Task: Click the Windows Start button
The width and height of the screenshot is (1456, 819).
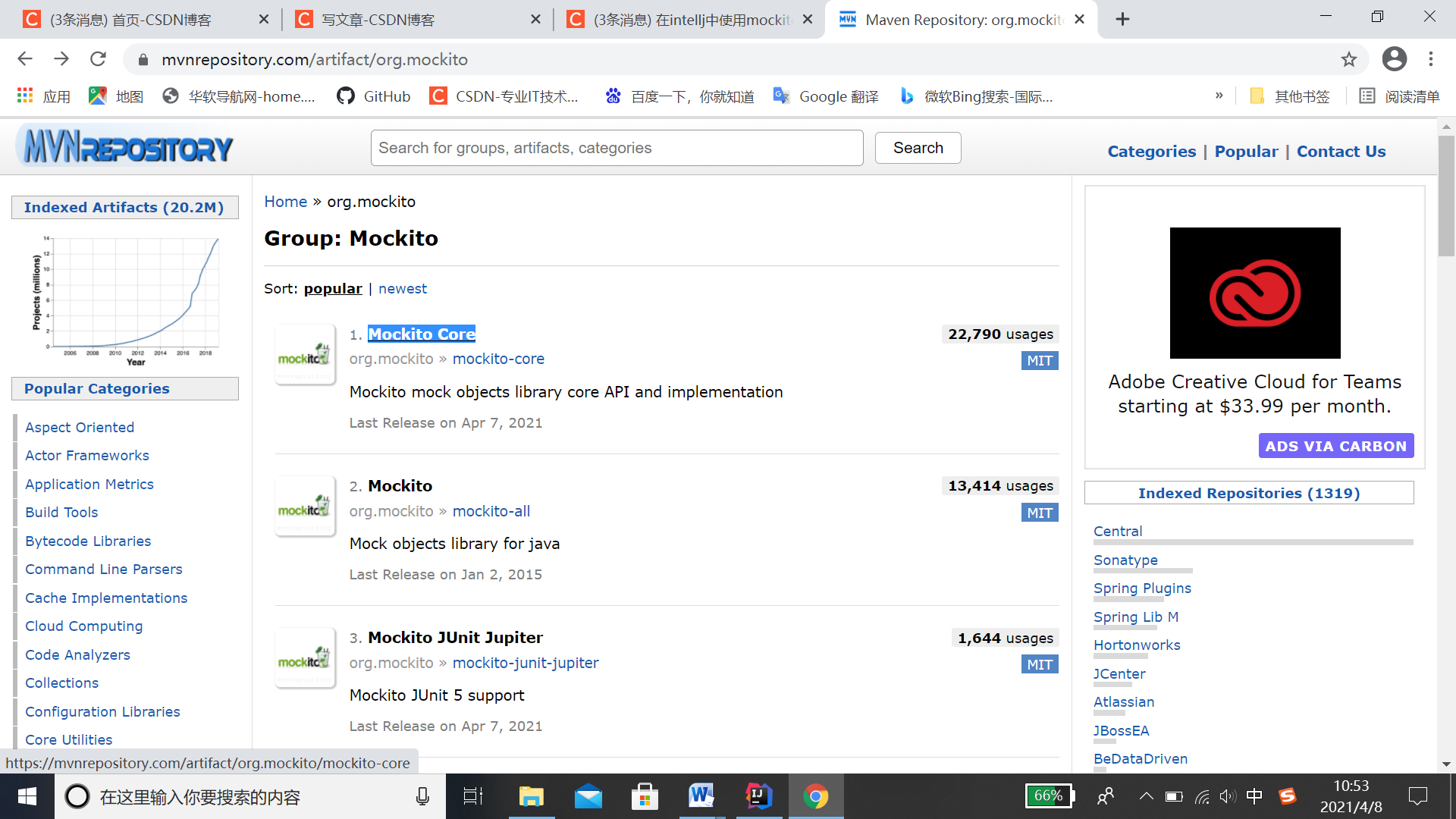Action: [x=27, y=796]
